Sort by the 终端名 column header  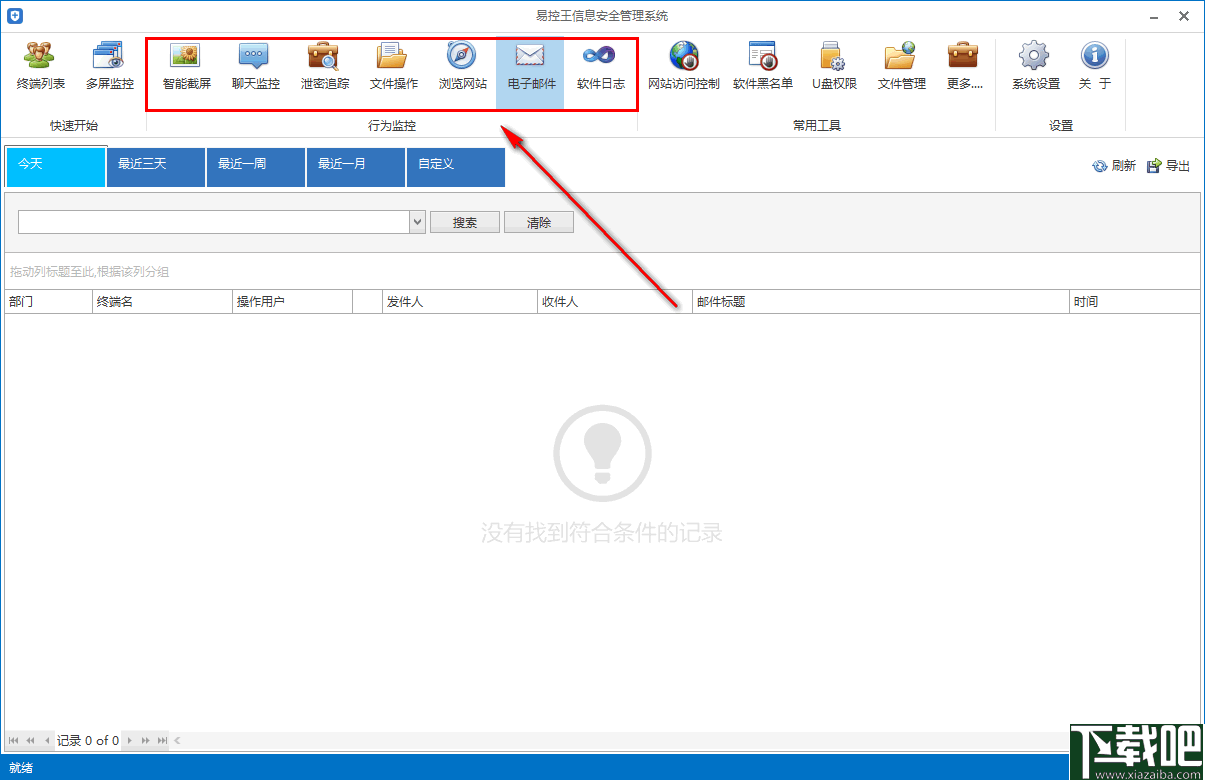(162, 301)
